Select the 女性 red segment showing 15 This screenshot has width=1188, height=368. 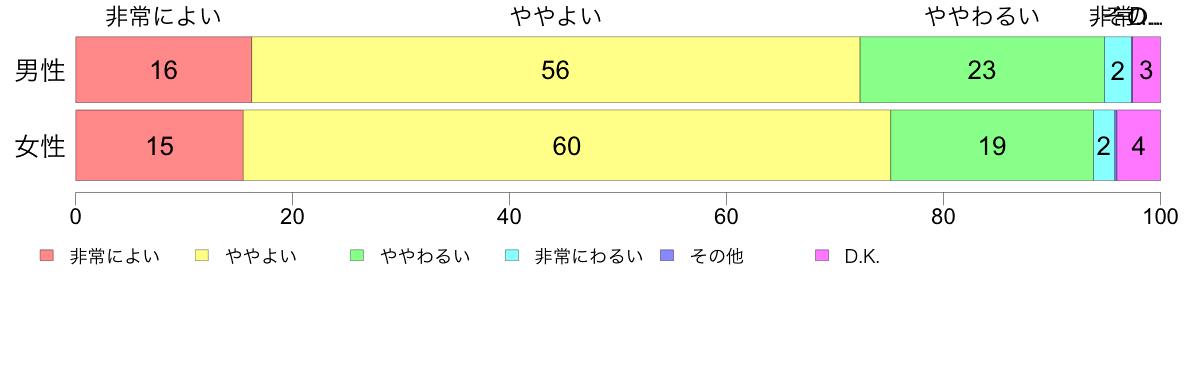tap(160, 145)
